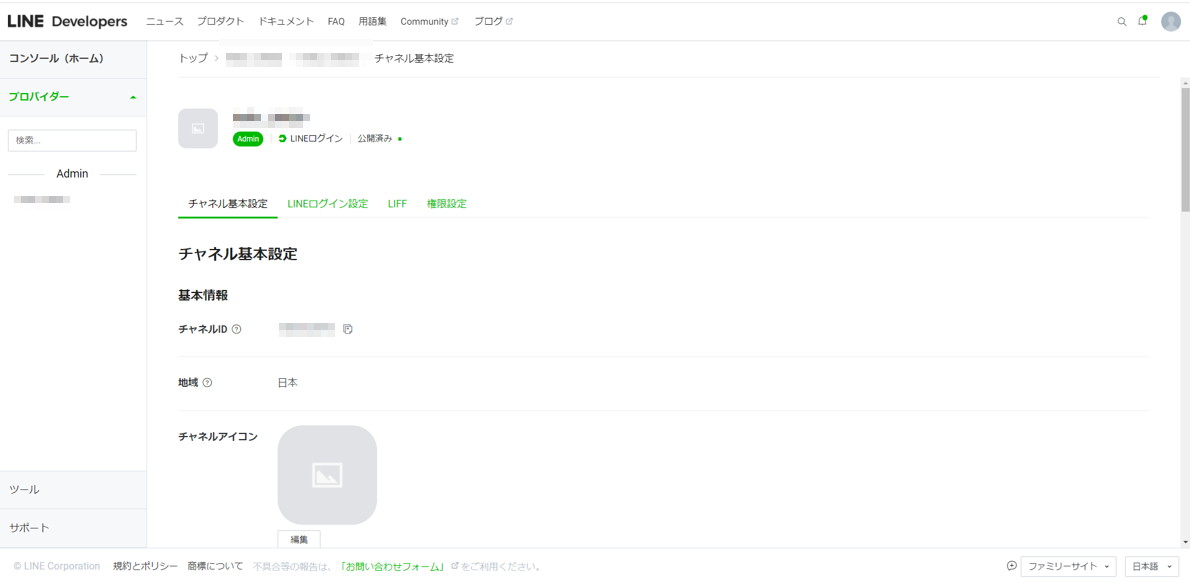1190x582 pixels.
Task: Click the large チャネルアイコン image placeholder
Action: [x=327, y=475]
